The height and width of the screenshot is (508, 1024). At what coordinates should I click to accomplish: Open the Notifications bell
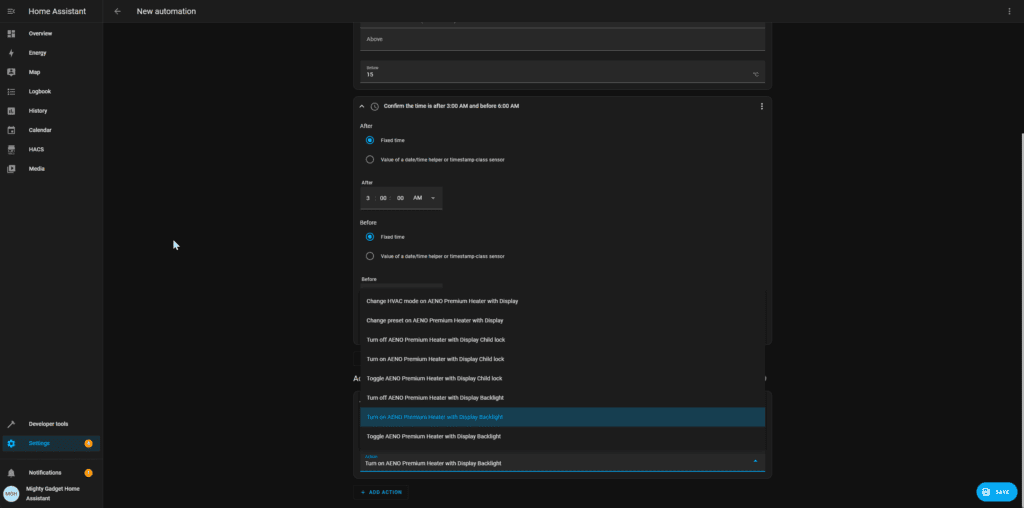(11, 472)
